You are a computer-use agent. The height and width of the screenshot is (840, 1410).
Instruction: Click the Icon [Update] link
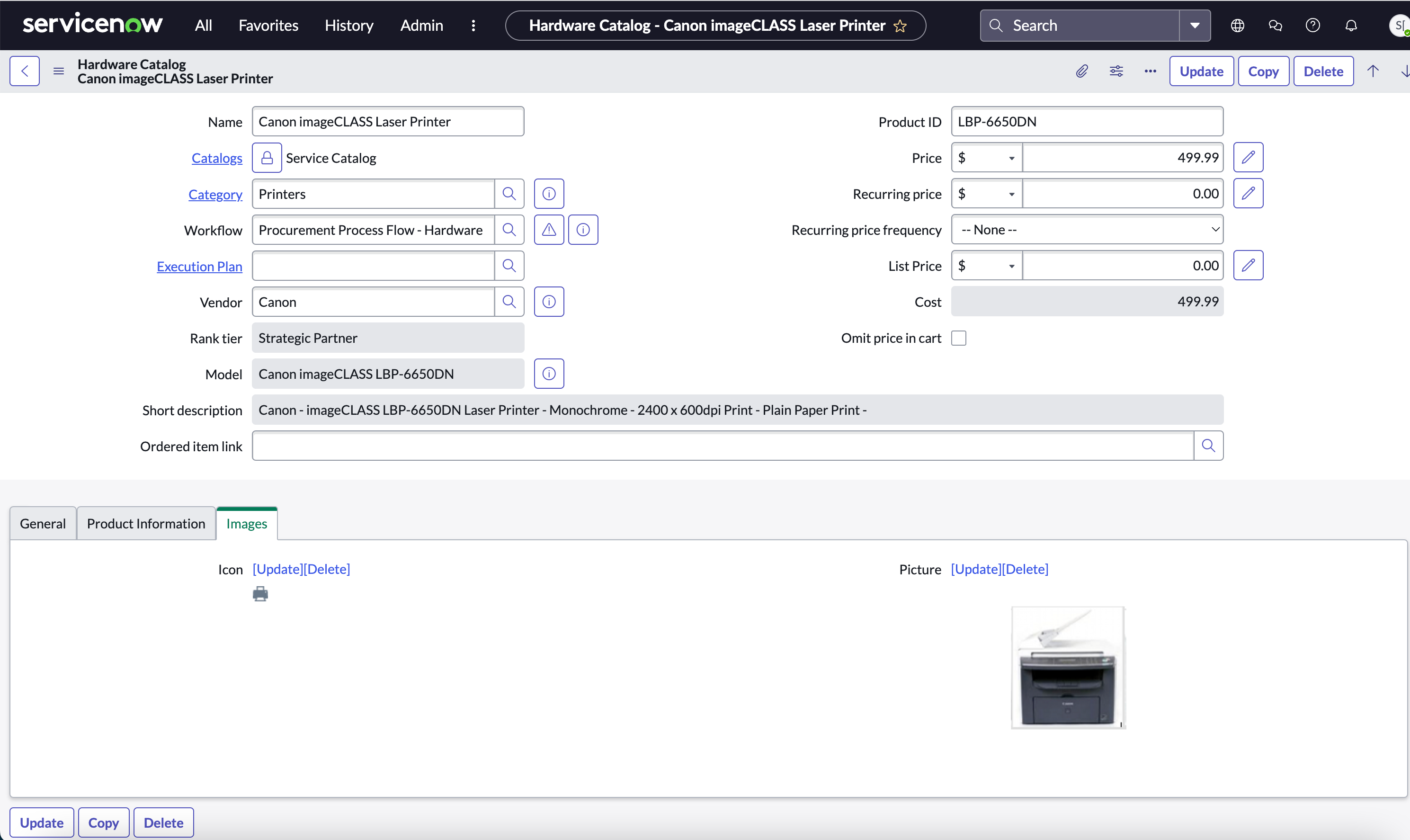coord(278,570)
